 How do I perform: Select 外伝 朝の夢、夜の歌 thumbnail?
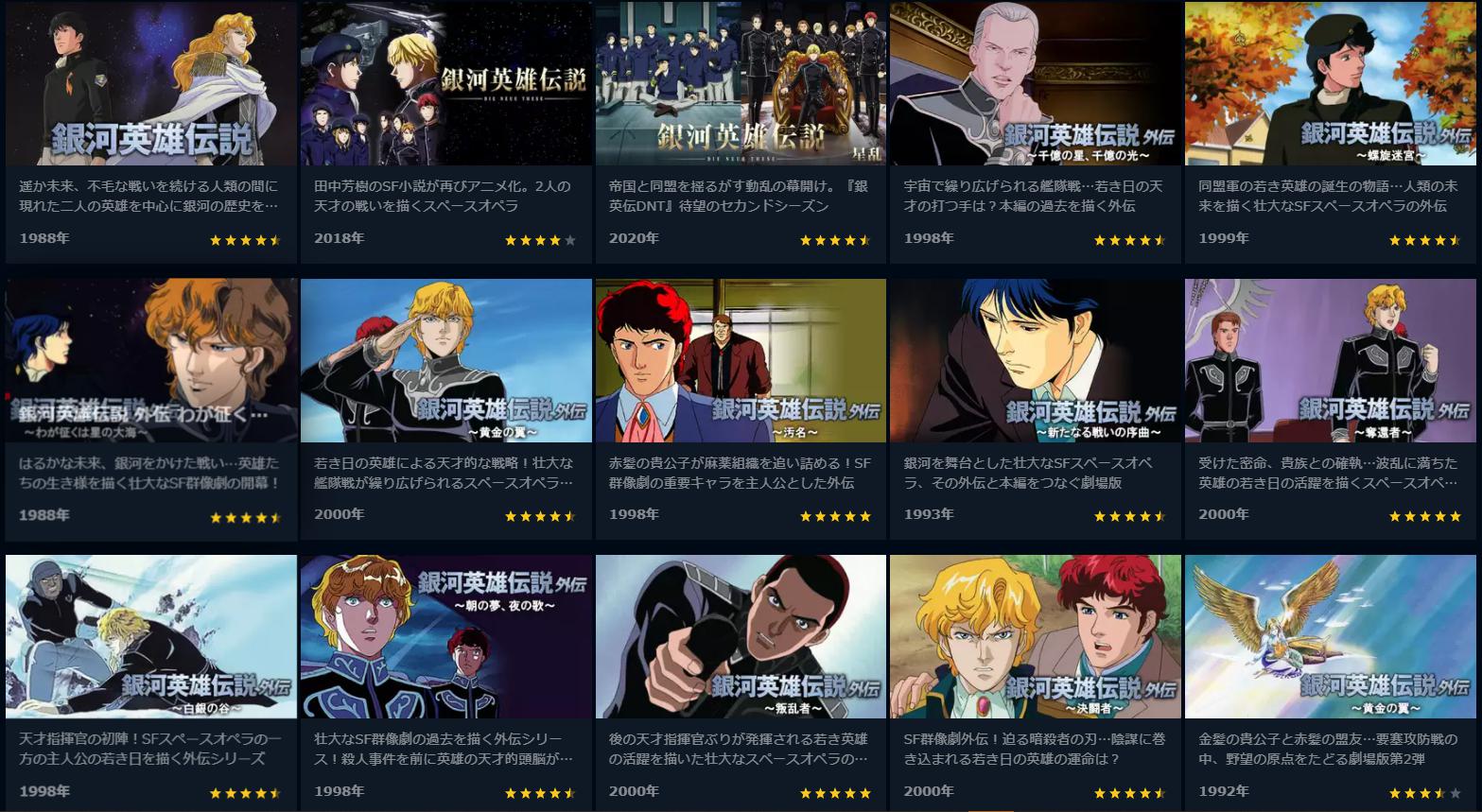446,637
